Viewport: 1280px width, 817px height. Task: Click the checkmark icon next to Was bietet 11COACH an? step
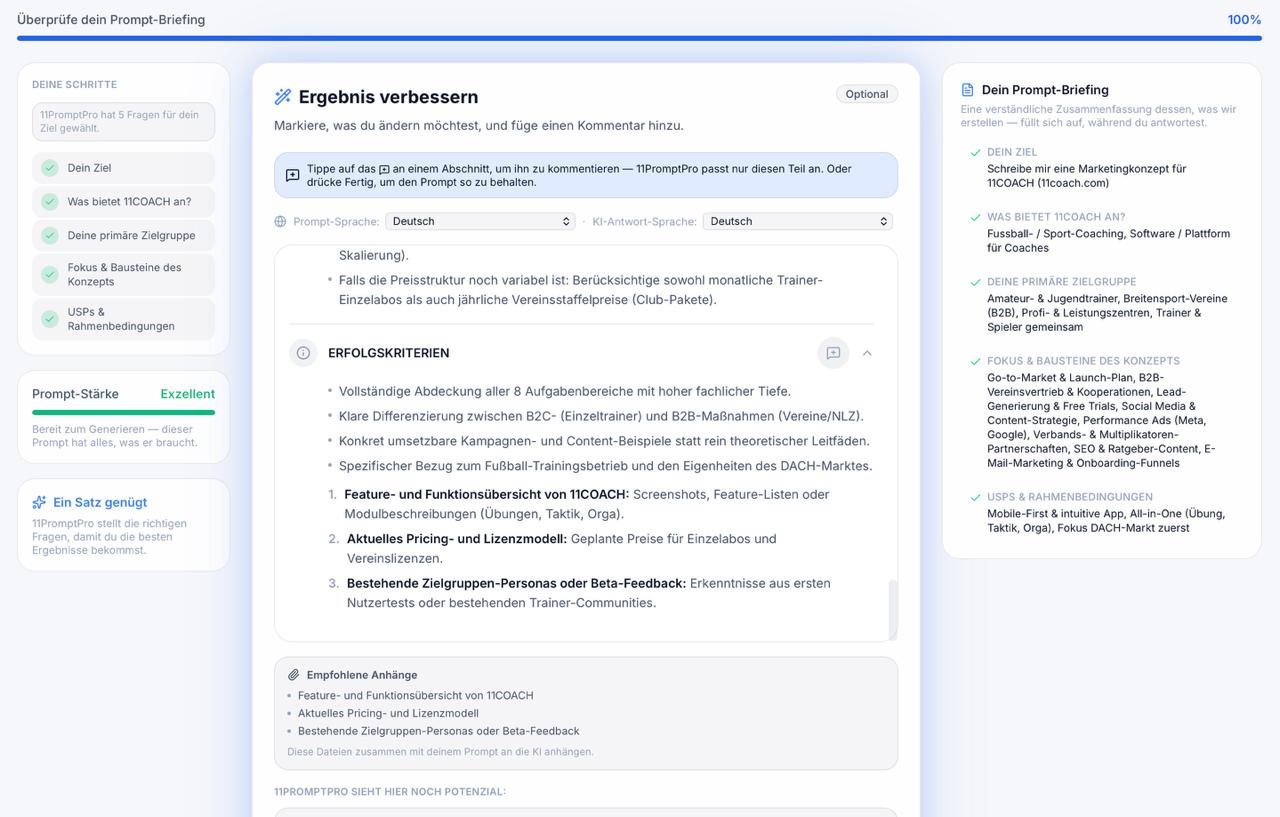point(49,202)
